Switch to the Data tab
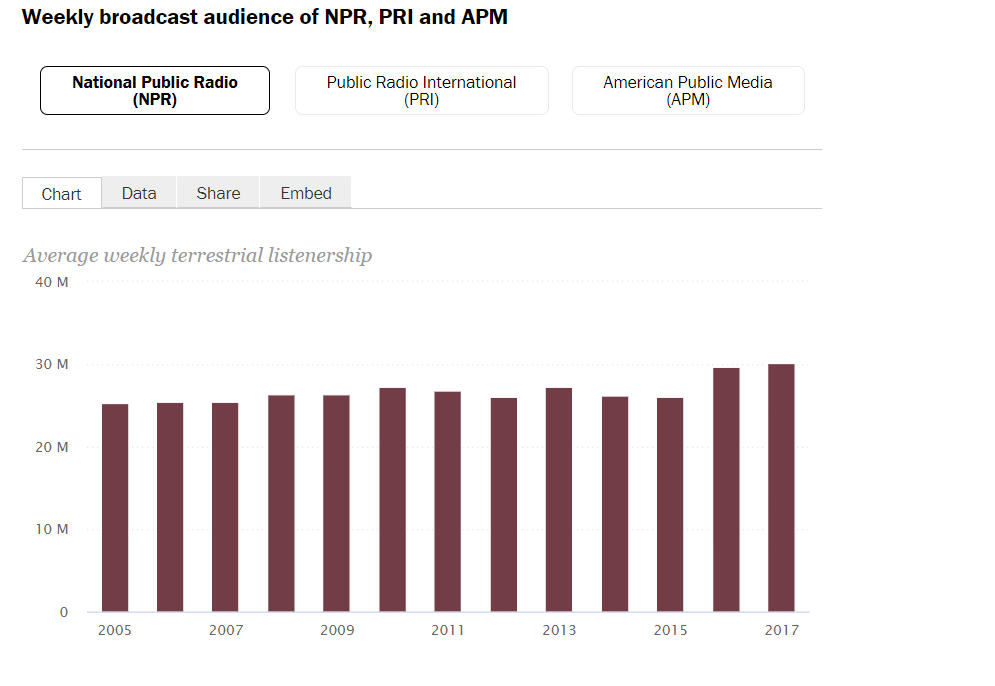 (x=139, y=193)
